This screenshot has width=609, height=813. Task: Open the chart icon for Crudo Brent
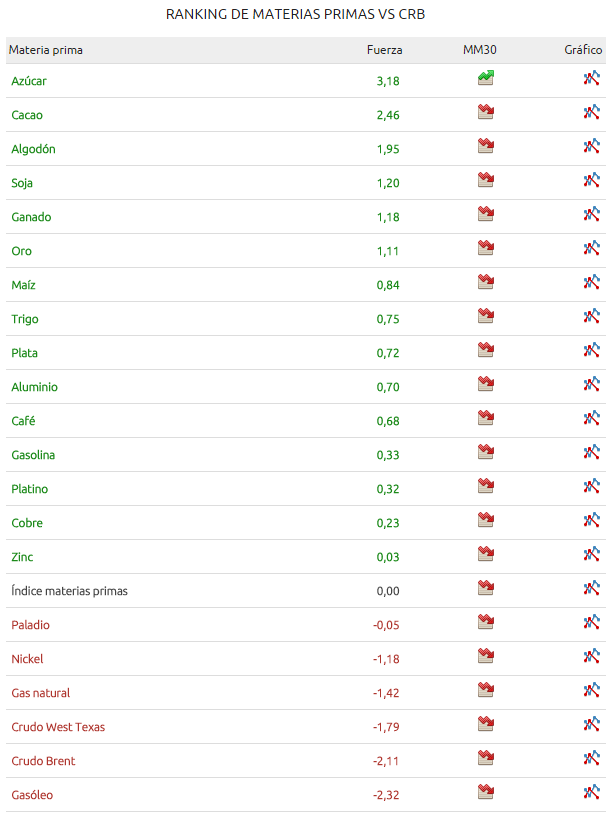(591, 758)
